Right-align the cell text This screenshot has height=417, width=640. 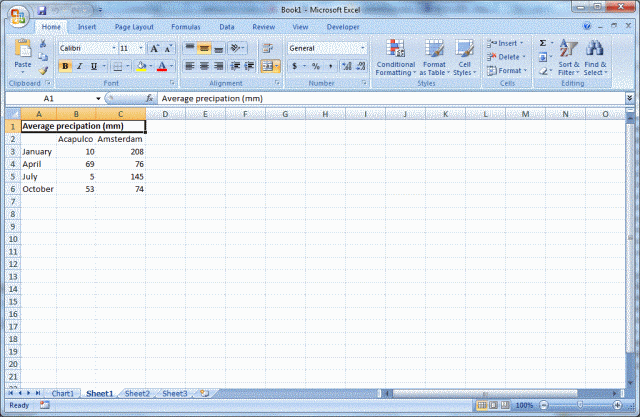[219, 66]
